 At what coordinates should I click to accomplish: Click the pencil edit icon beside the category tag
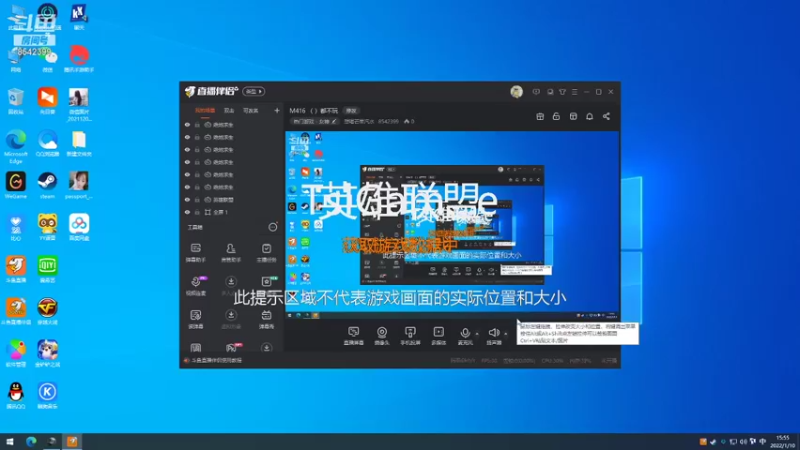(334, 121)
